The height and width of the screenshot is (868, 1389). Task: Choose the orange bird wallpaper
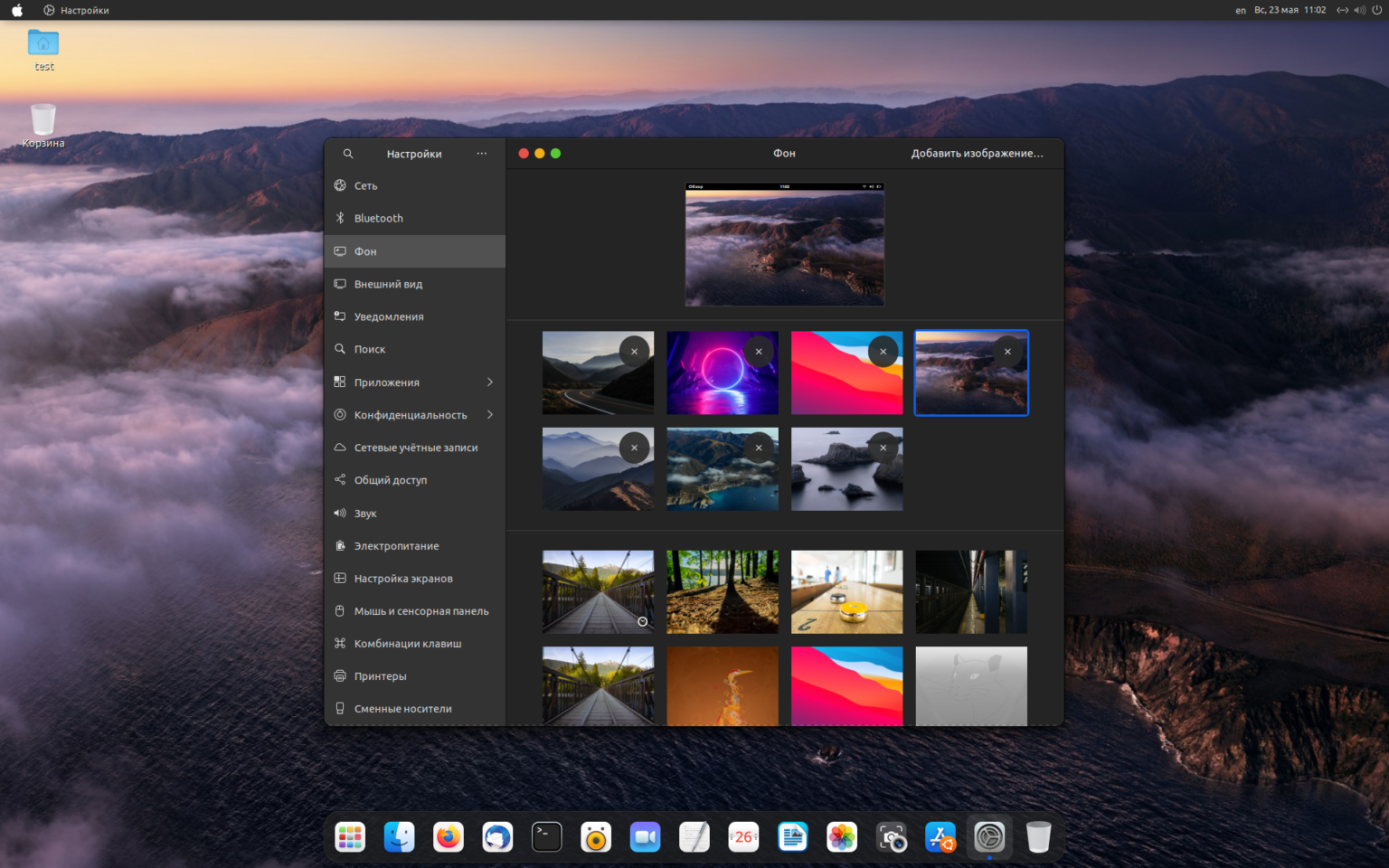723,686
